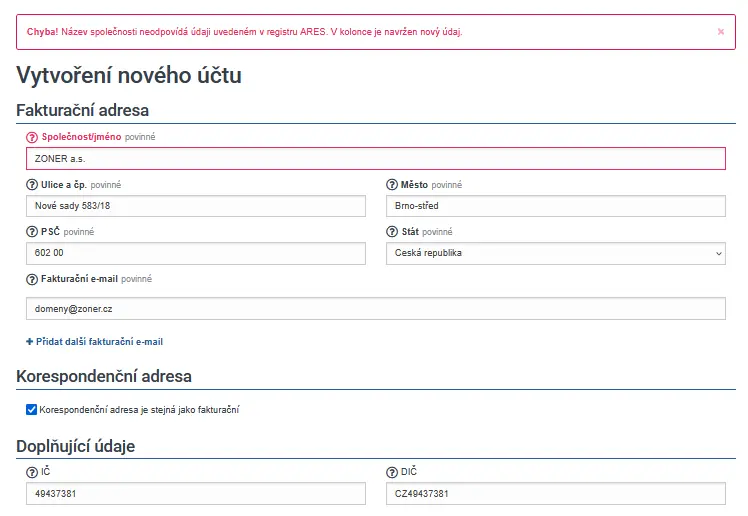
Task: Click the company name field ZONER a.s.
Action: click(x=375, y=158)
